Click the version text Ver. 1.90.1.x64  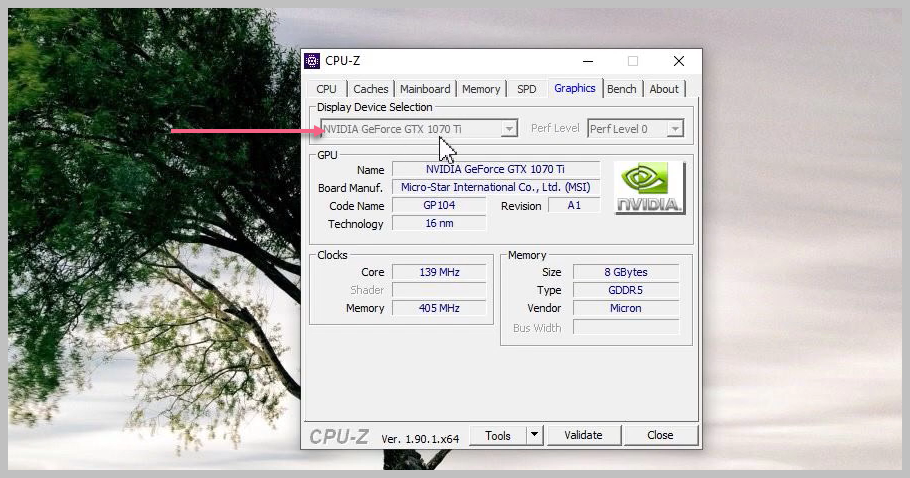pyautogui.click(x=420, y=439)
